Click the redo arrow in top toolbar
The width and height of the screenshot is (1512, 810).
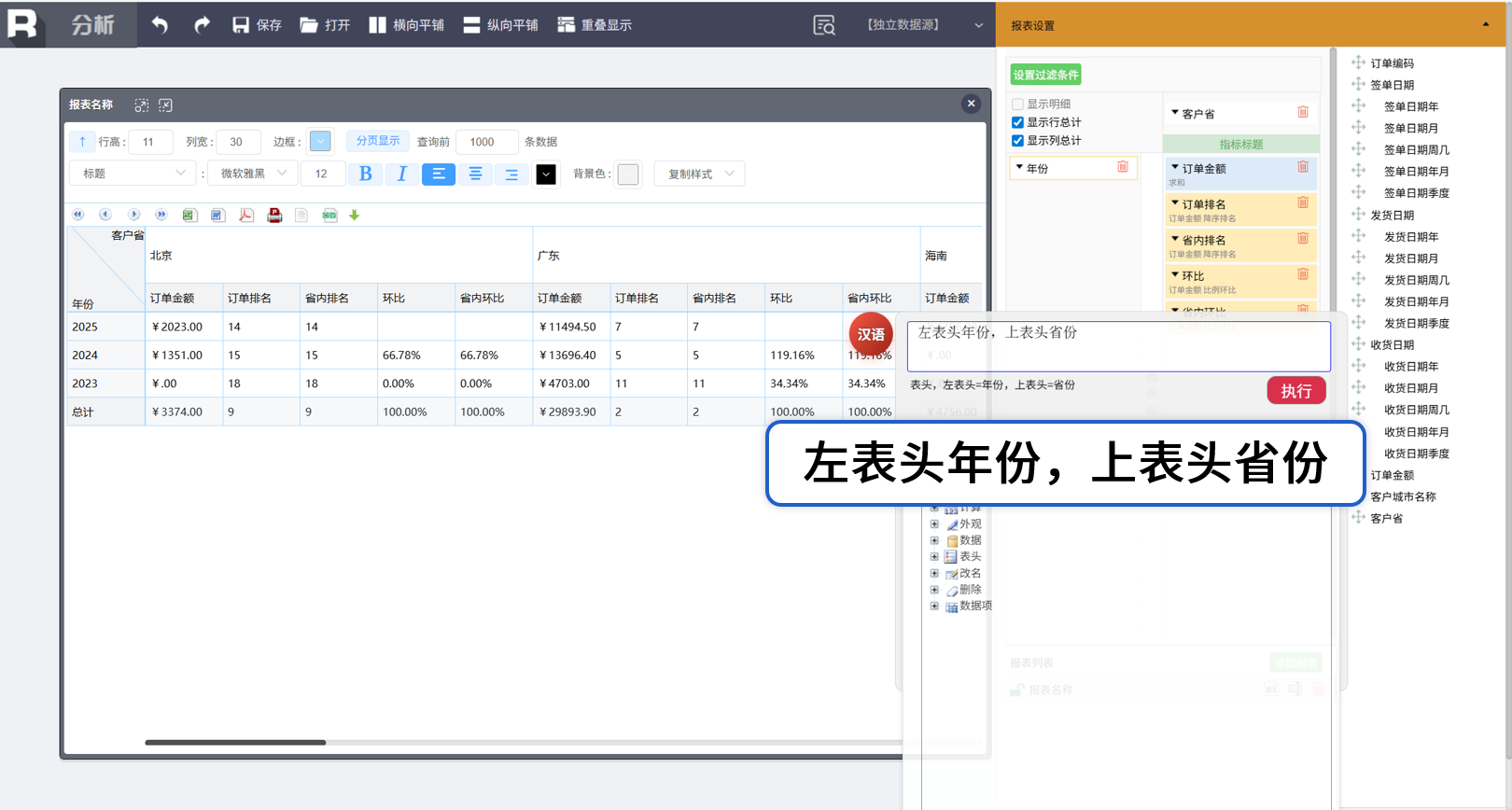click(x=202, y=25)
